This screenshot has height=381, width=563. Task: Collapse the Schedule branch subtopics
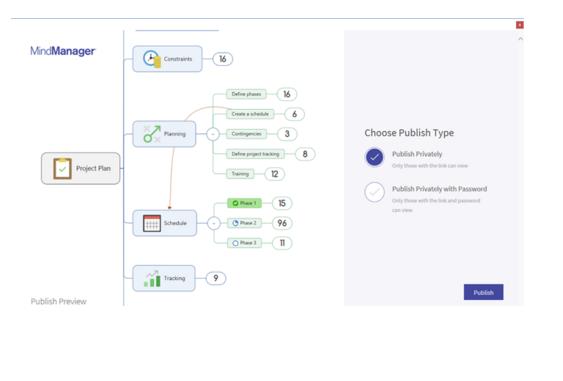click(214, 223)
